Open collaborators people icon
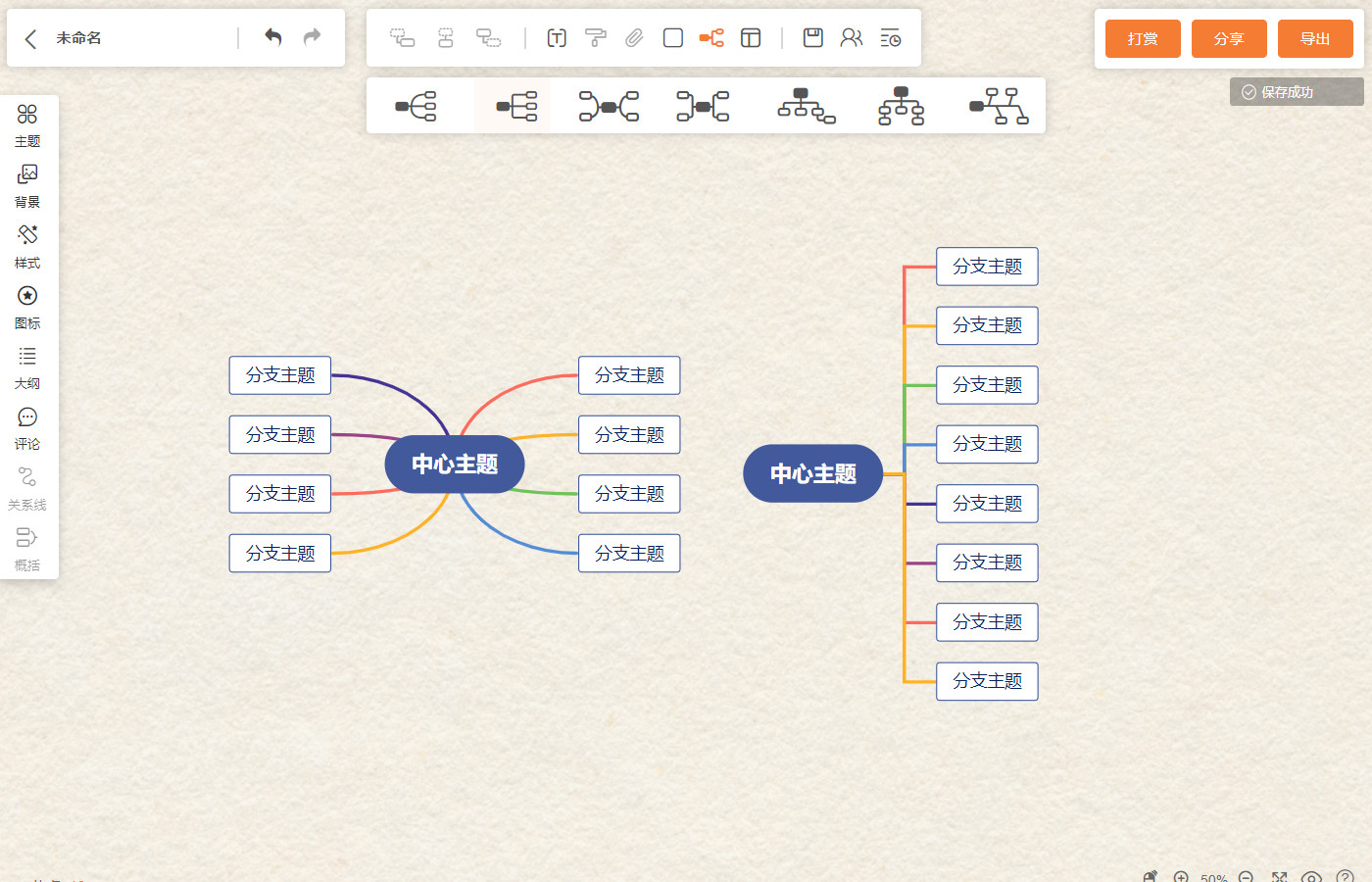The width and height of the screenshot is (1372, 882). pos(852,38)
